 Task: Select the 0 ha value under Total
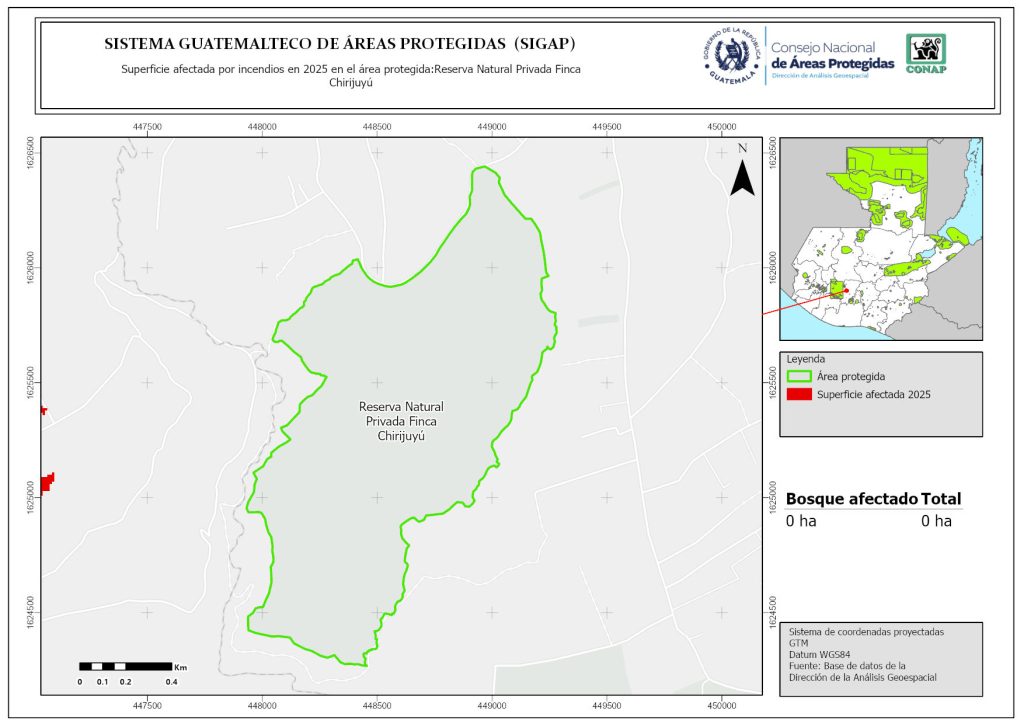(x=936, y=521)
